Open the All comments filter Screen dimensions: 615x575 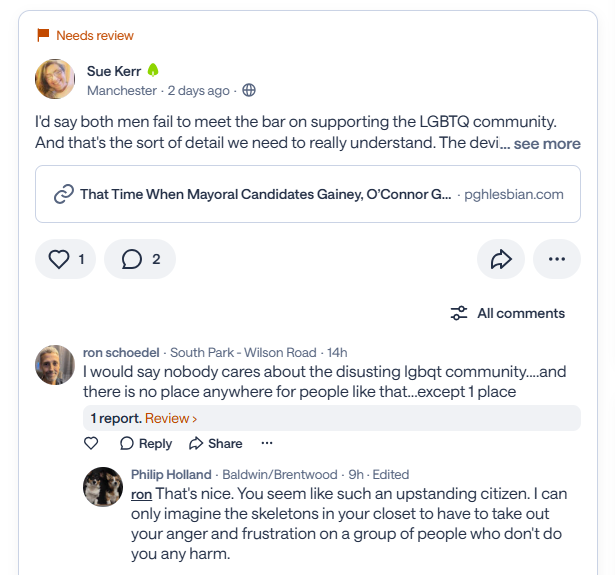point(508,313)
